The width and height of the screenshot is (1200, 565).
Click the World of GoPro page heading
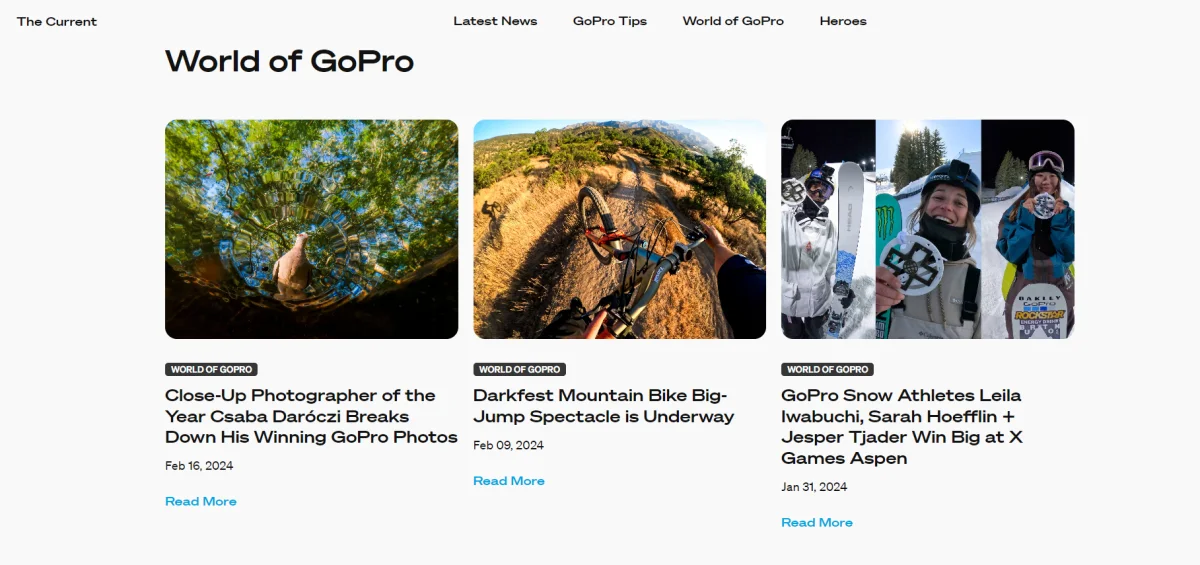pos(289,61)
